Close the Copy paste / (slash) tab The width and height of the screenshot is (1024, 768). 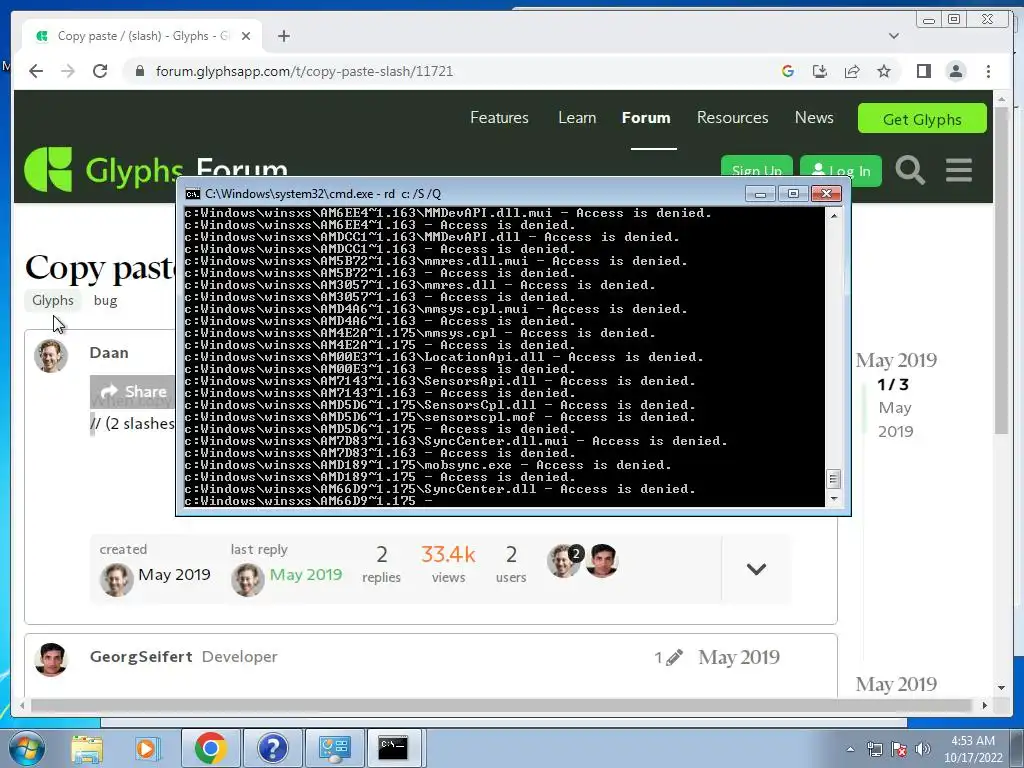tap(246, 36)
